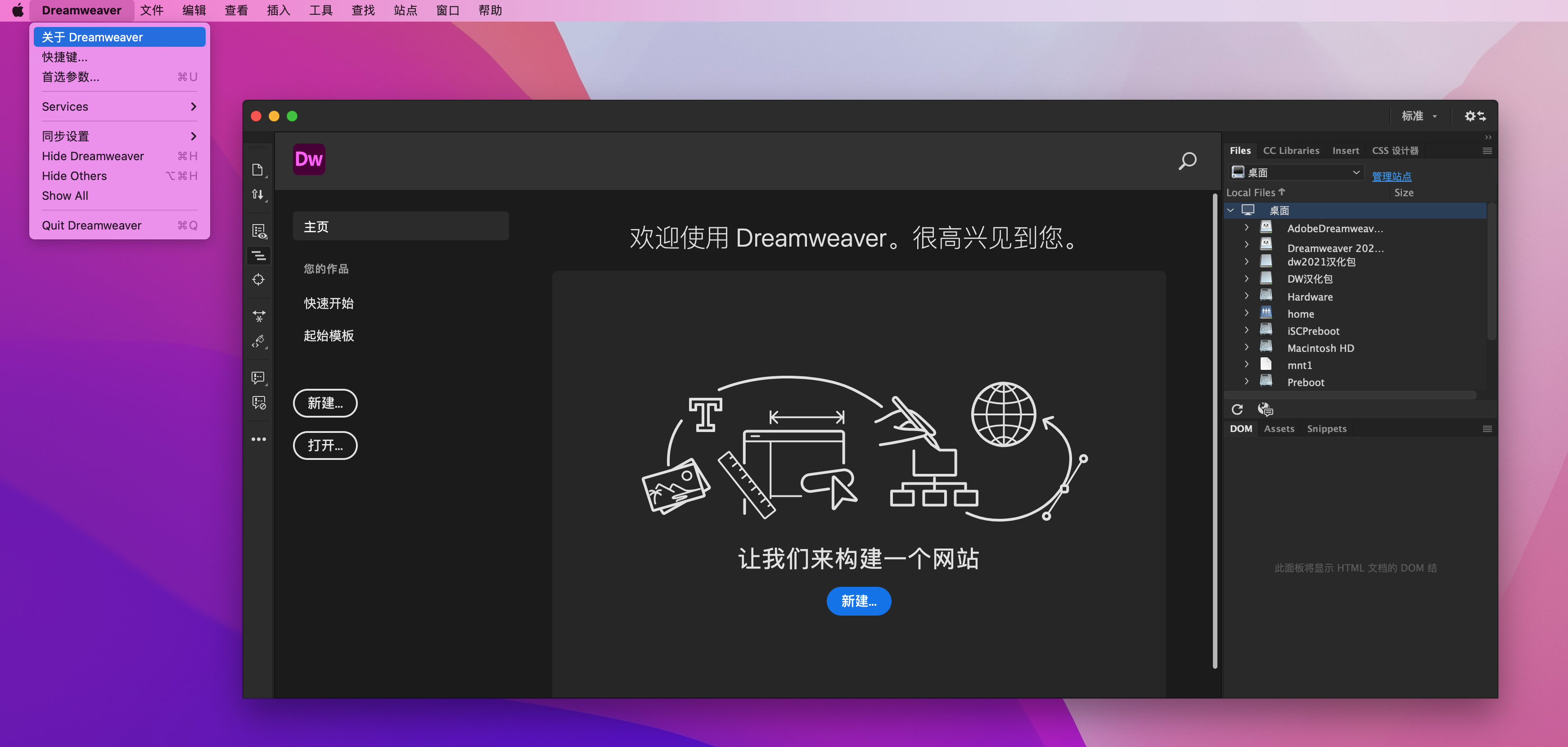Image resolution: width=1568 pixels, height=747 pixels.
Task: Click the refresh icon in Files panel
Action: pyautogui.click(x=1237, y=409)
